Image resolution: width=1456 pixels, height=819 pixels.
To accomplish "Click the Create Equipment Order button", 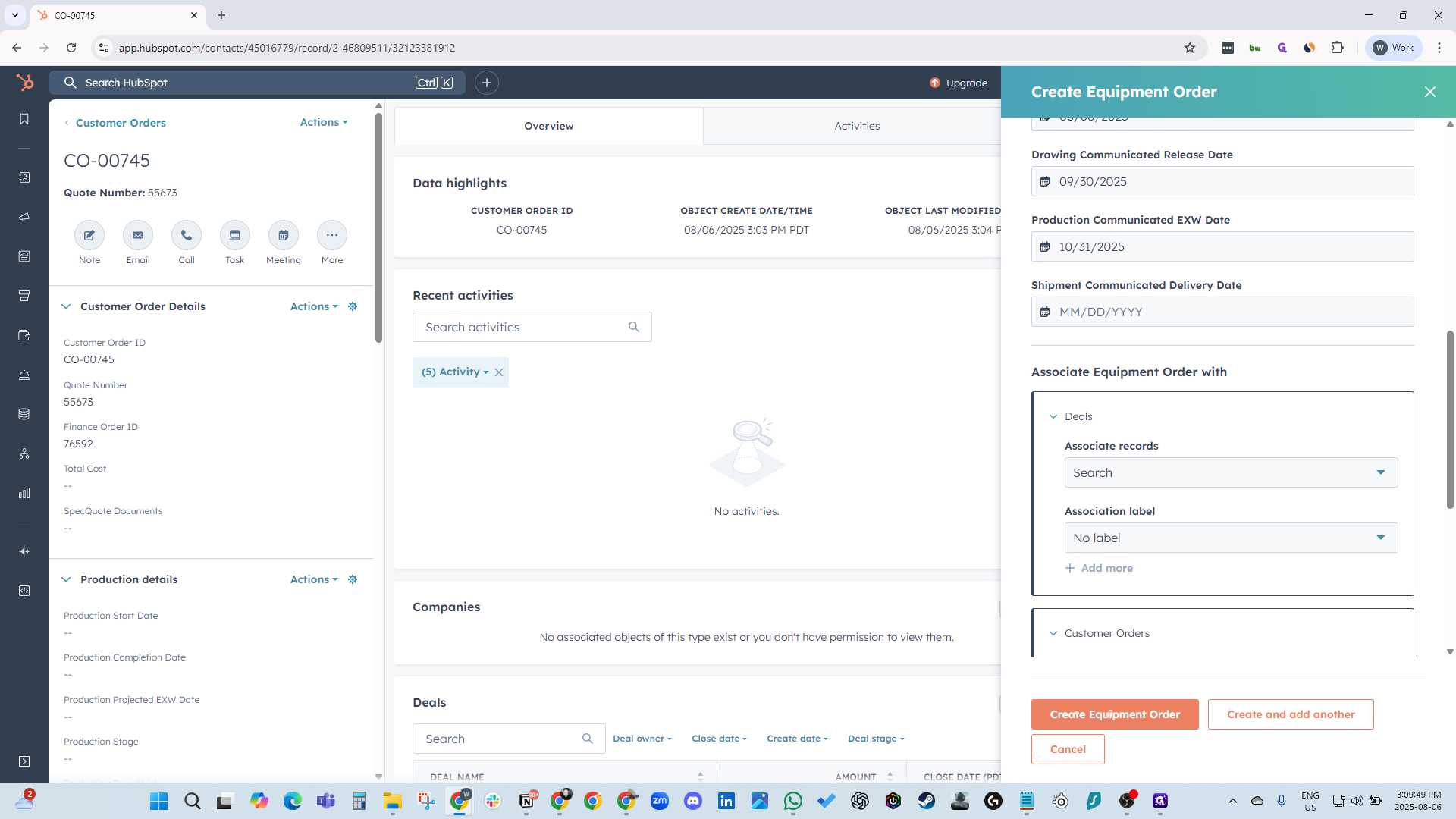I will click(x=1114, y=714).
